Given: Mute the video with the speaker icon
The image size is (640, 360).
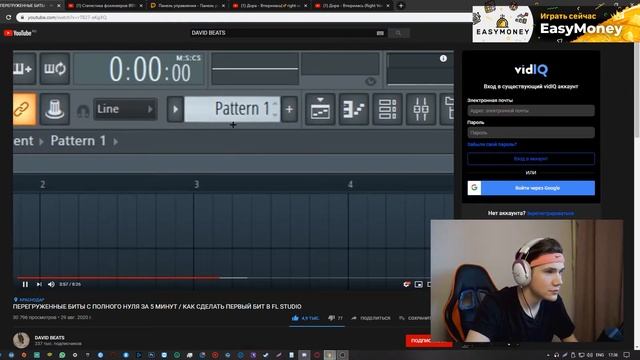Looking at the screenshot, I should (x=51, y=284).
